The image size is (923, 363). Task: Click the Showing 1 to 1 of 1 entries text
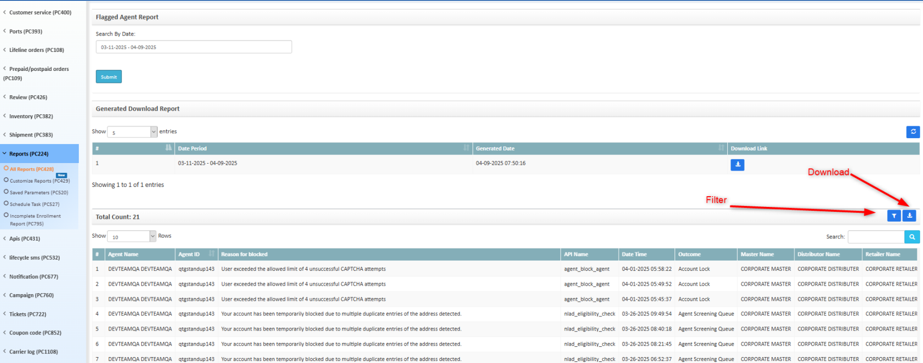[x=128, y=185]
